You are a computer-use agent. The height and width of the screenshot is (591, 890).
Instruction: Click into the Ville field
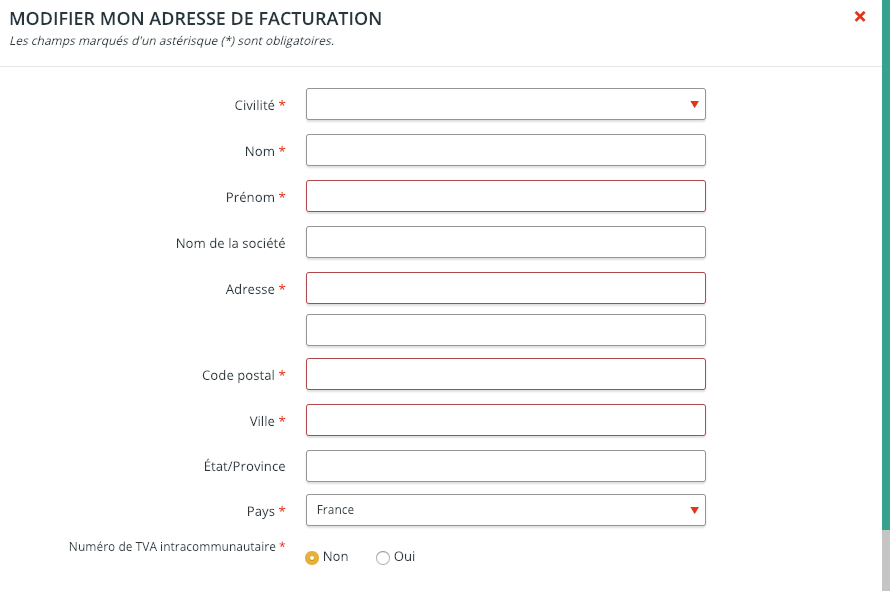click(x=505, y=420)
